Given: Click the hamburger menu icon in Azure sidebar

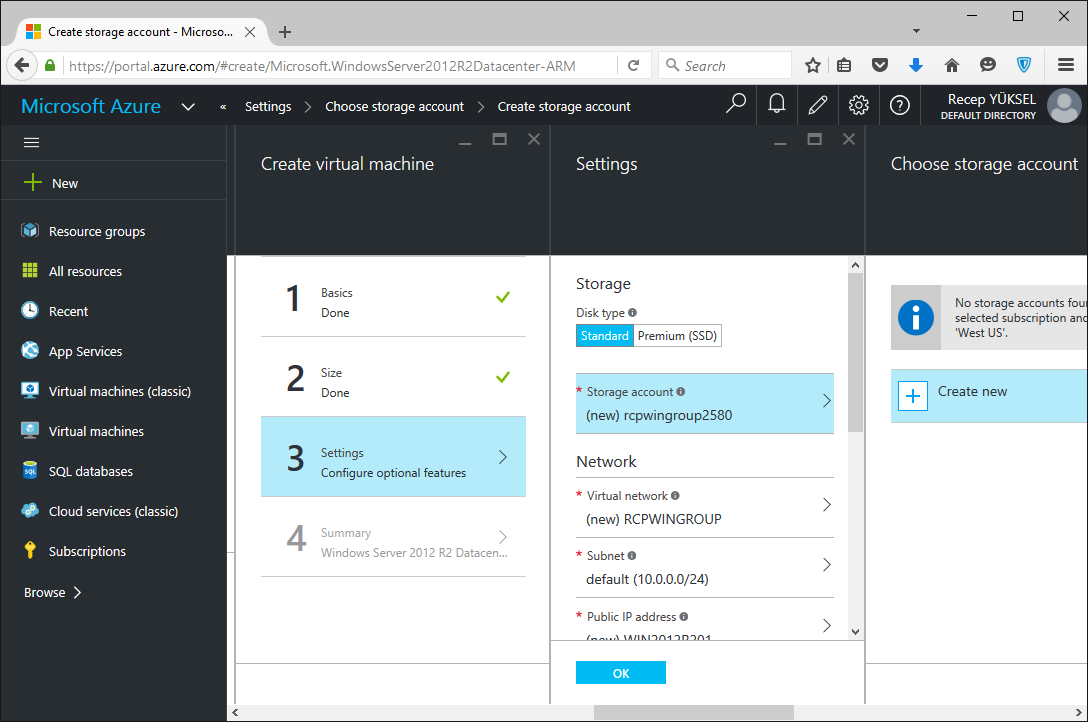Looking at the screenshot, I should coord(31,143).
